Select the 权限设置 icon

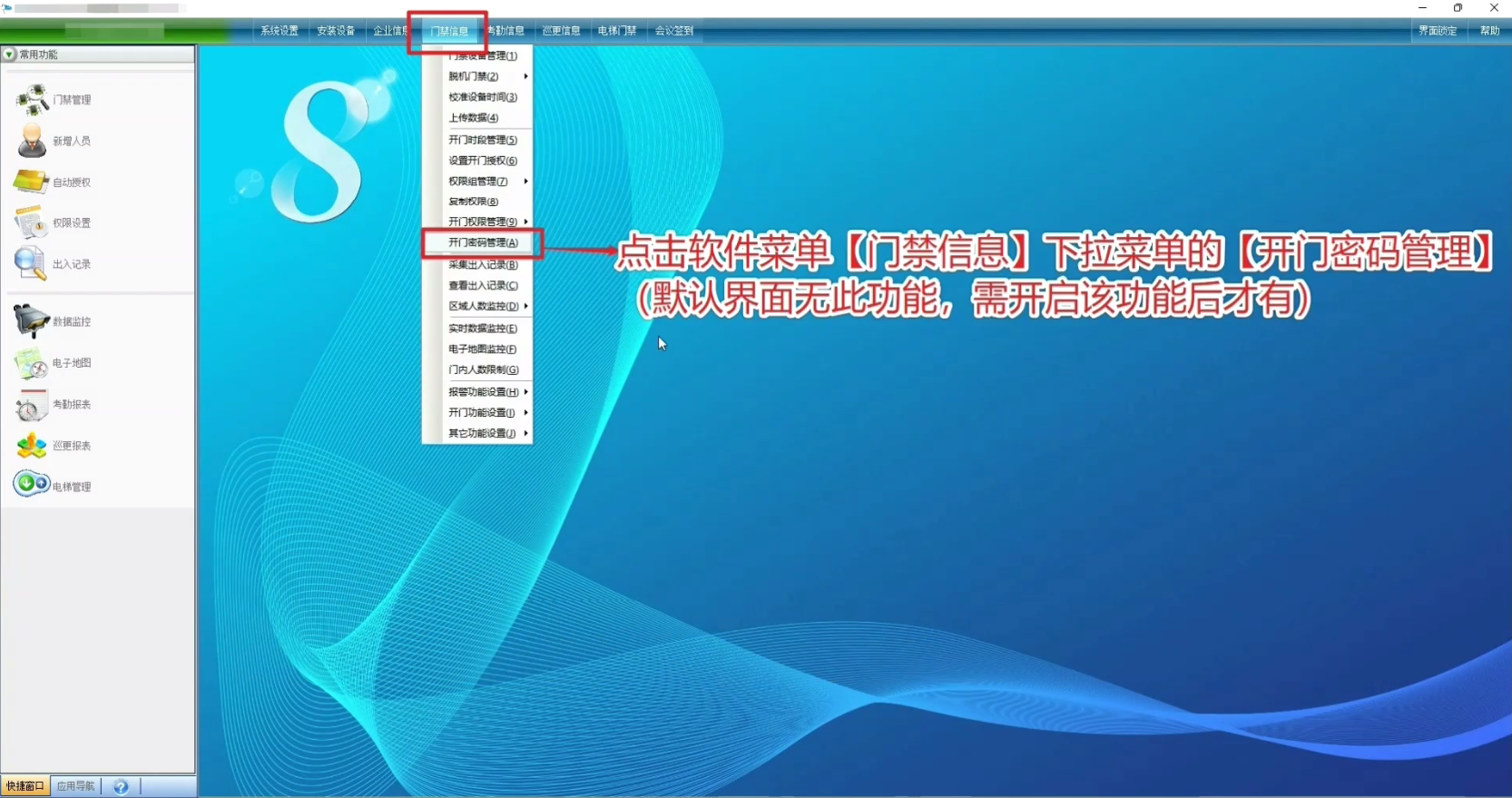[x=30, y=222]
